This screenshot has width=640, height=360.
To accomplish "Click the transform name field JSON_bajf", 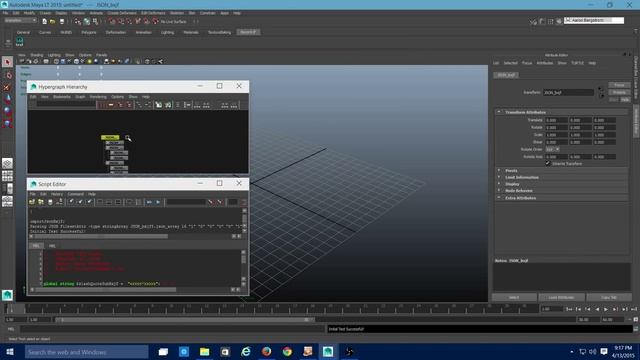I will point(568,92).
